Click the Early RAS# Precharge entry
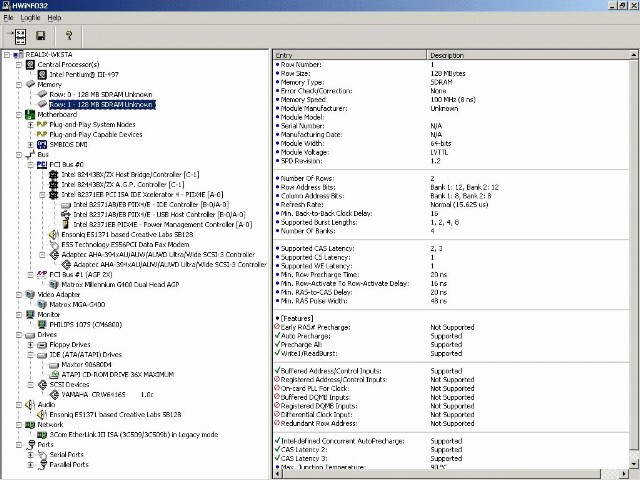The height and width of the screenshot is (480, 640). click(x=451, y=327)
